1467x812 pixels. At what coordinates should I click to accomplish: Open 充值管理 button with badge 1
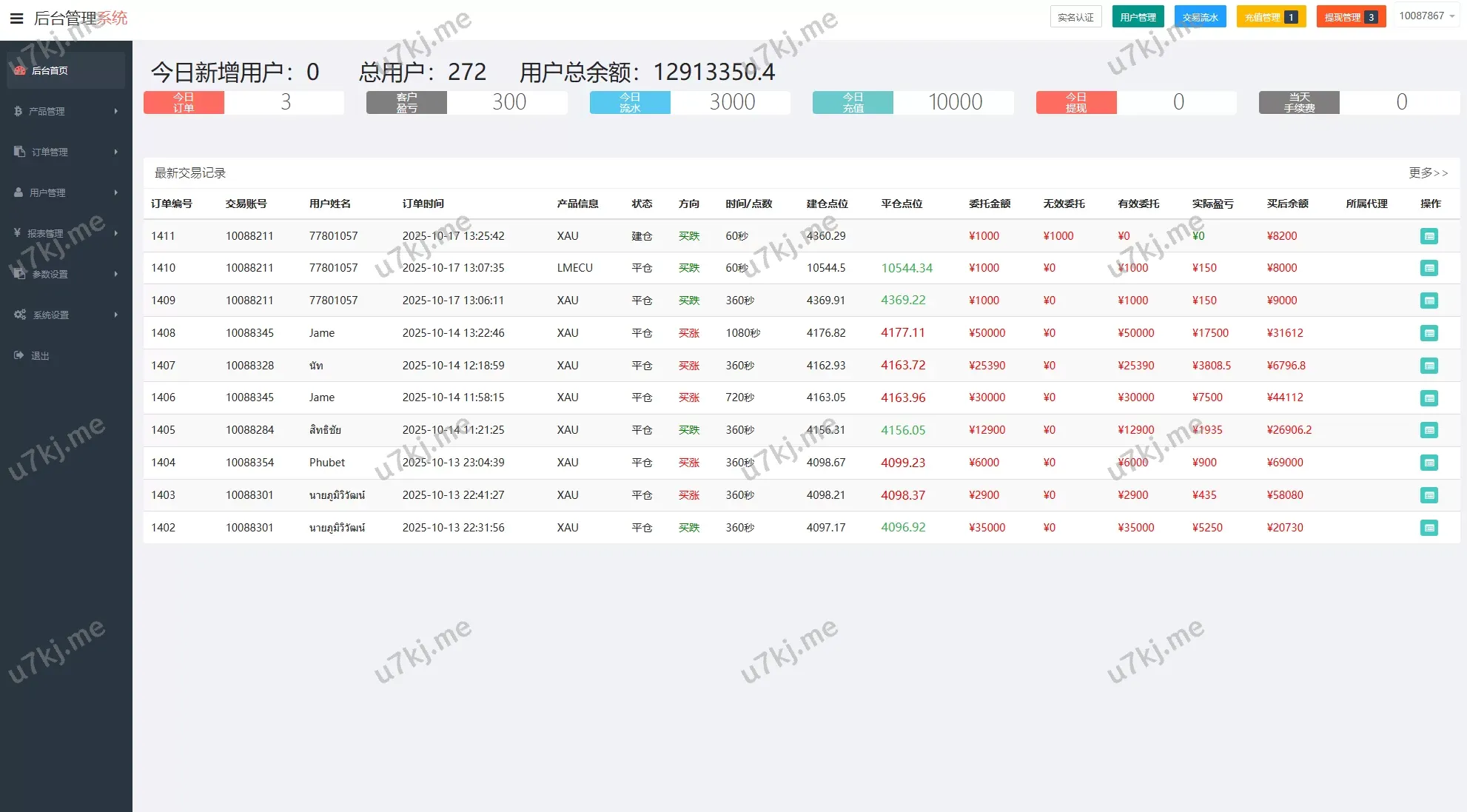pyautogui.click(x=1270, y=17)
